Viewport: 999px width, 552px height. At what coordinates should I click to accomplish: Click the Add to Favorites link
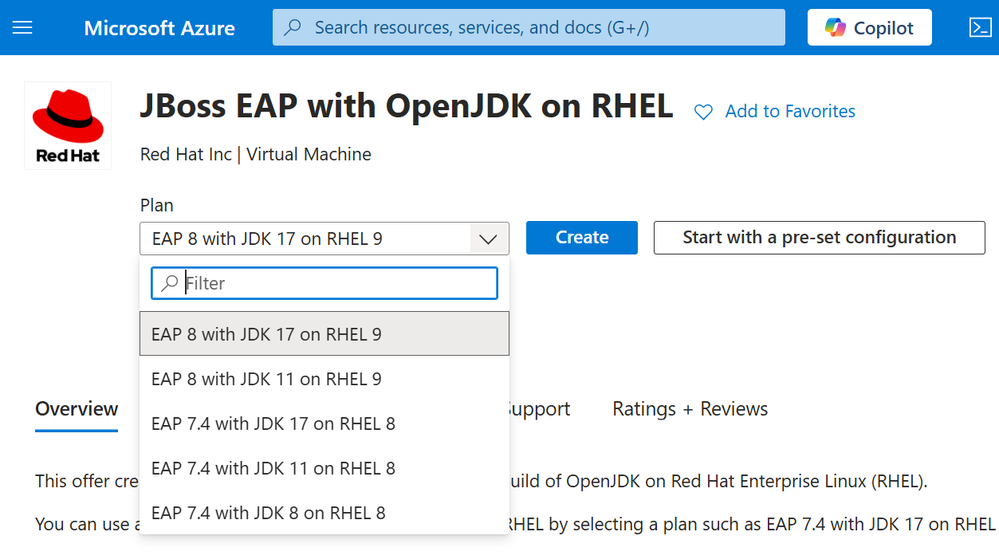click(x=790, y=112)
